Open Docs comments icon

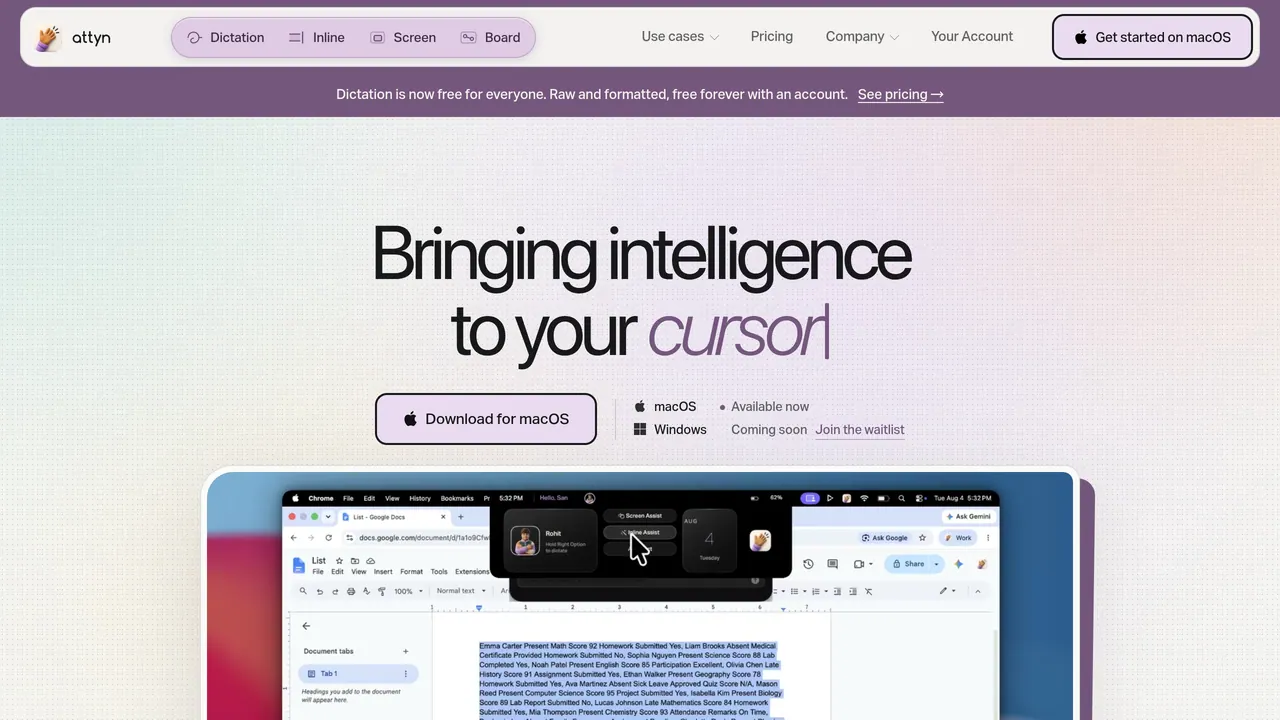(x=832, y=564)
